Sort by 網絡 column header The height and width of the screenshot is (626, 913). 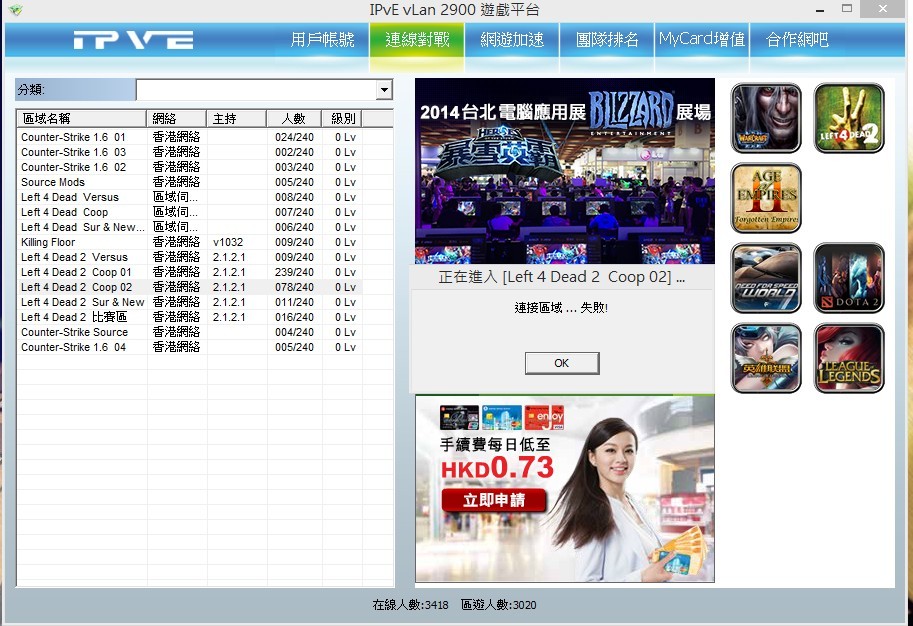click(176, 119)
